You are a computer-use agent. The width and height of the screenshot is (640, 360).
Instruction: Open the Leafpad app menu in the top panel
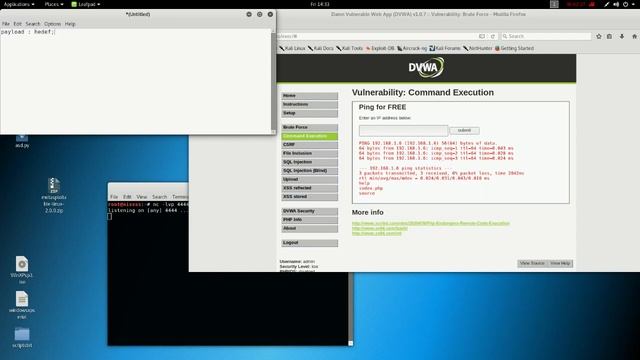point(86,4)
